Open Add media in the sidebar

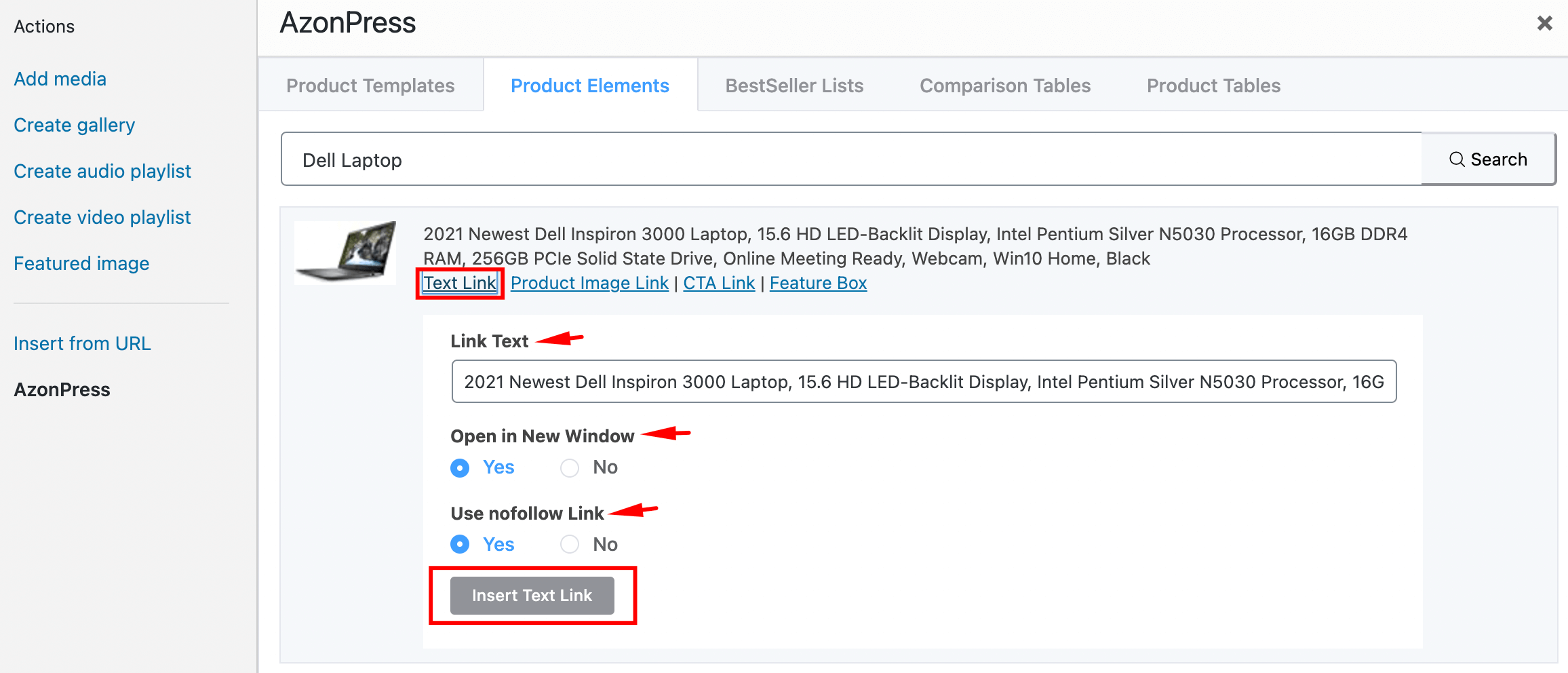[x=60, y=79]
